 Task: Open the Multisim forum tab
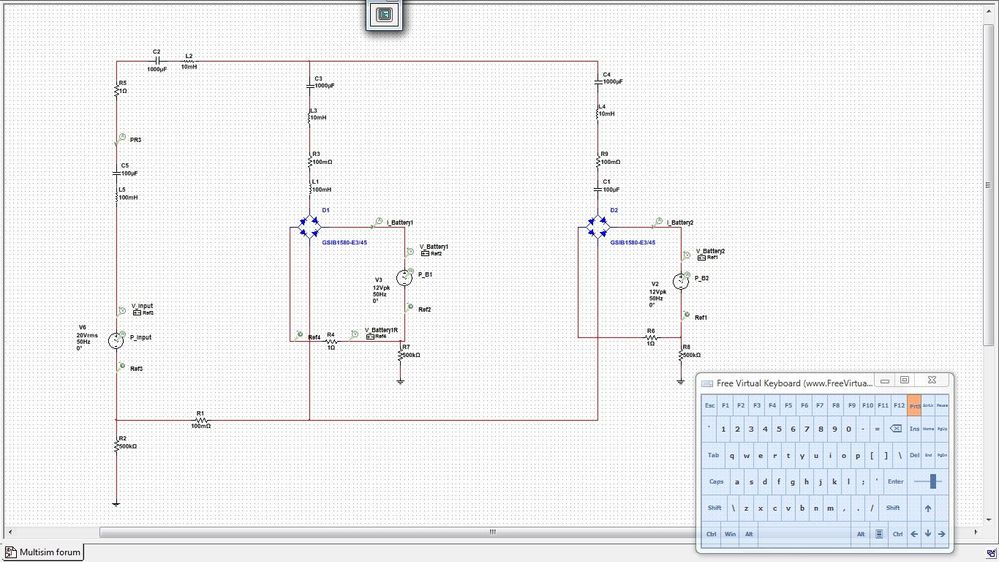coord(43,552)
